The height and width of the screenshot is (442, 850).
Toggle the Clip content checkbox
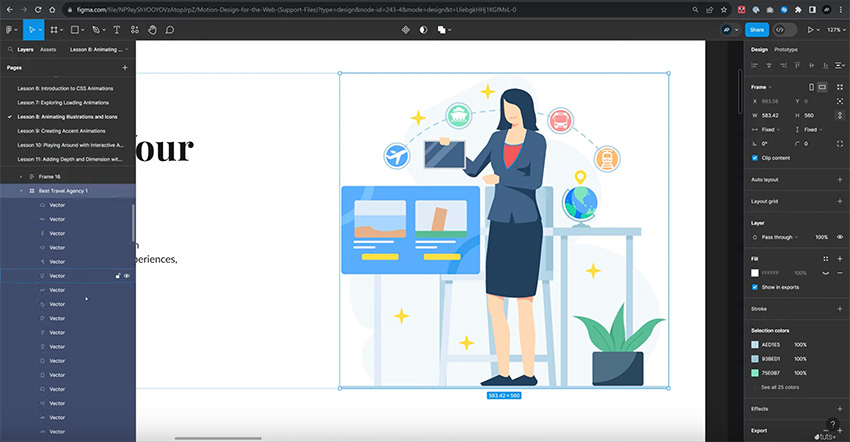pyautogui.click(x=755, y=158)
